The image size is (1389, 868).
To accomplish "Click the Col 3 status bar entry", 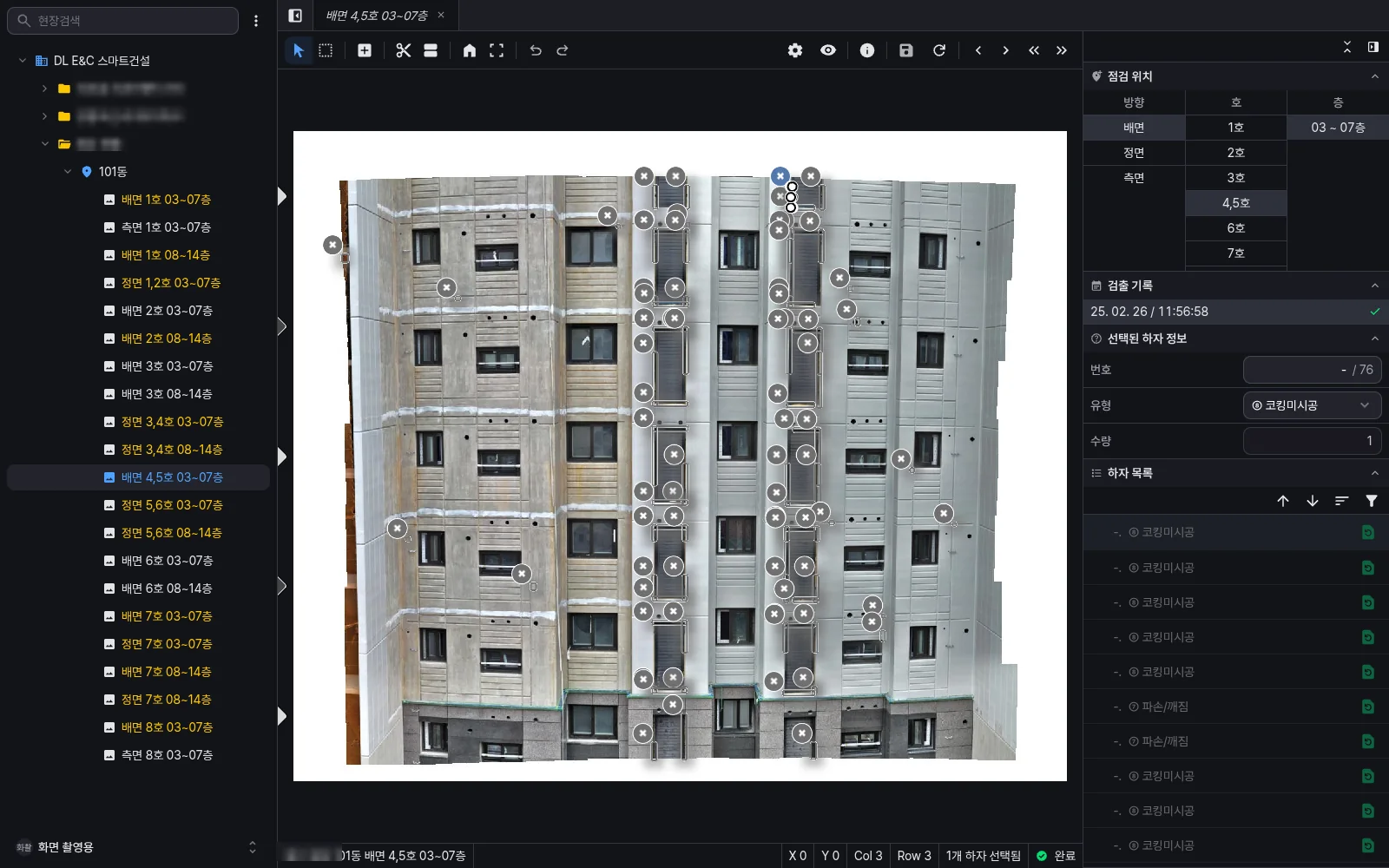I will [868, 856].
